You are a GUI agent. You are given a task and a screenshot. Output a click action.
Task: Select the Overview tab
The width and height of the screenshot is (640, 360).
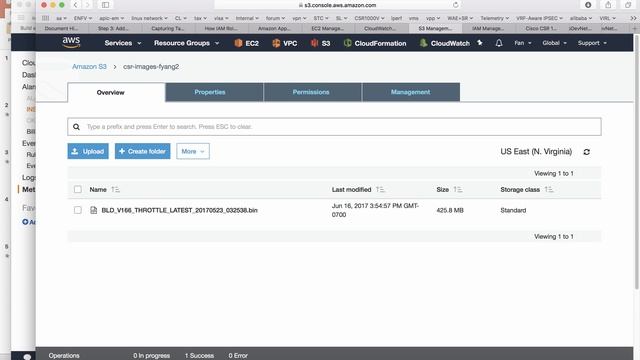pos(116,93)
